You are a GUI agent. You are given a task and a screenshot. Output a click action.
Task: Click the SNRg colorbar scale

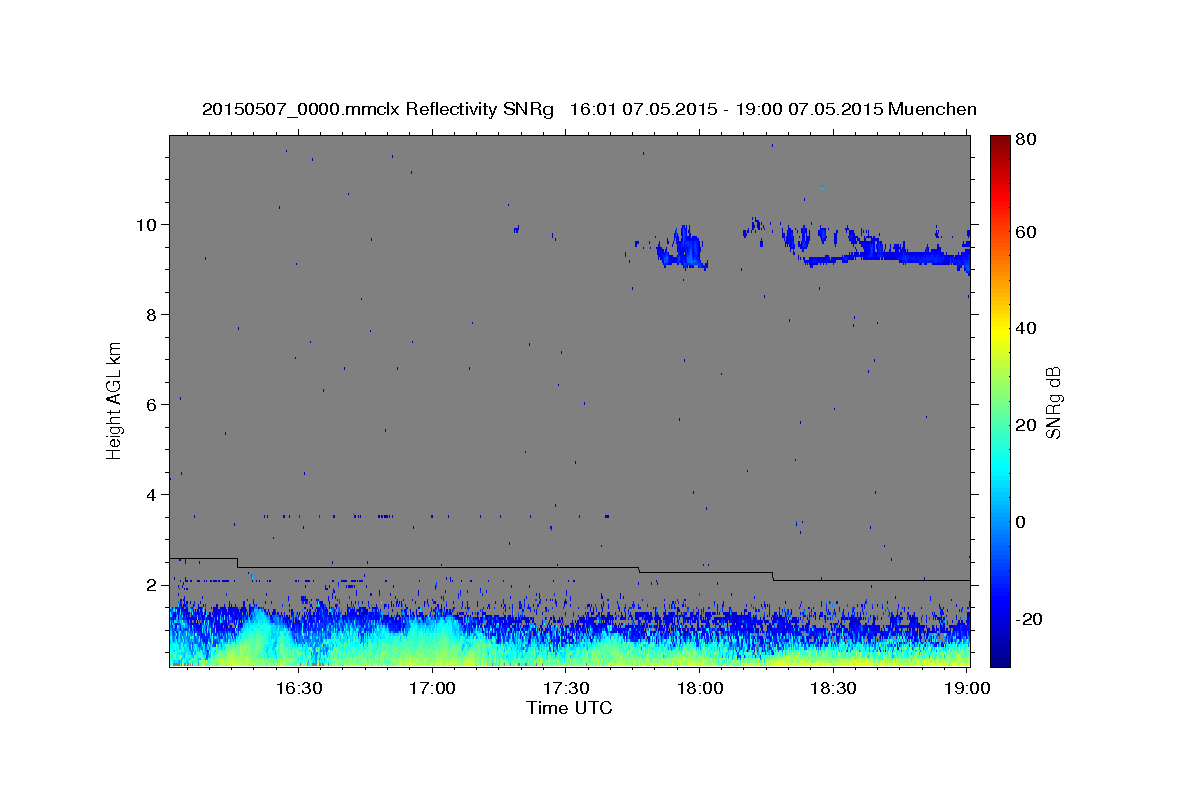click(x=1000, y=401)
